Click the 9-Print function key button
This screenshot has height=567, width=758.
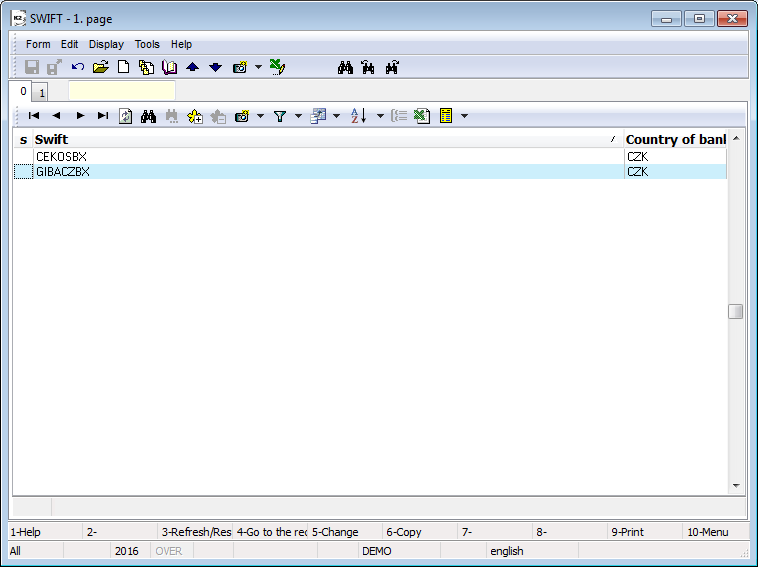point(645,532)
